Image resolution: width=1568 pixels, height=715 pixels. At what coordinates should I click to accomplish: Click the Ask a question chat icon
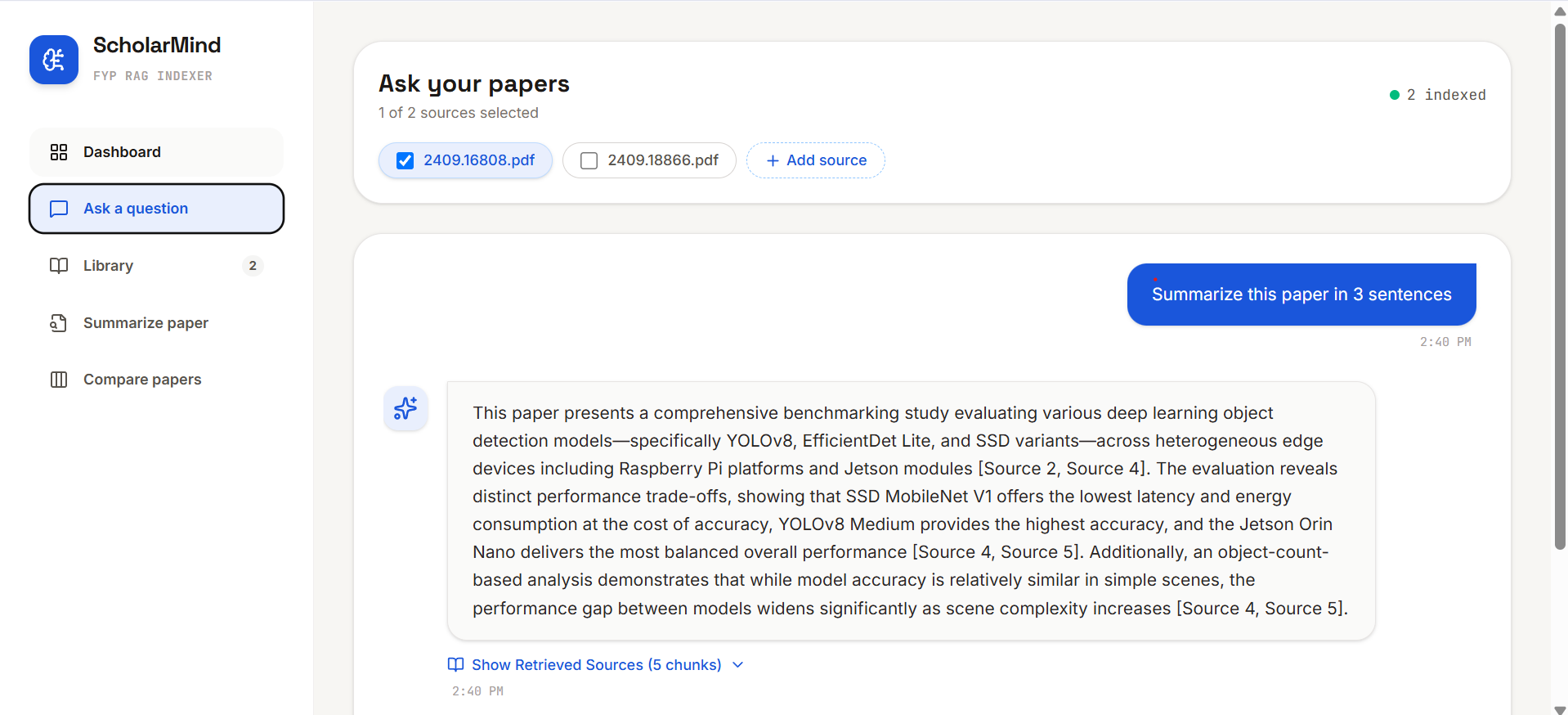coord(59,209)
